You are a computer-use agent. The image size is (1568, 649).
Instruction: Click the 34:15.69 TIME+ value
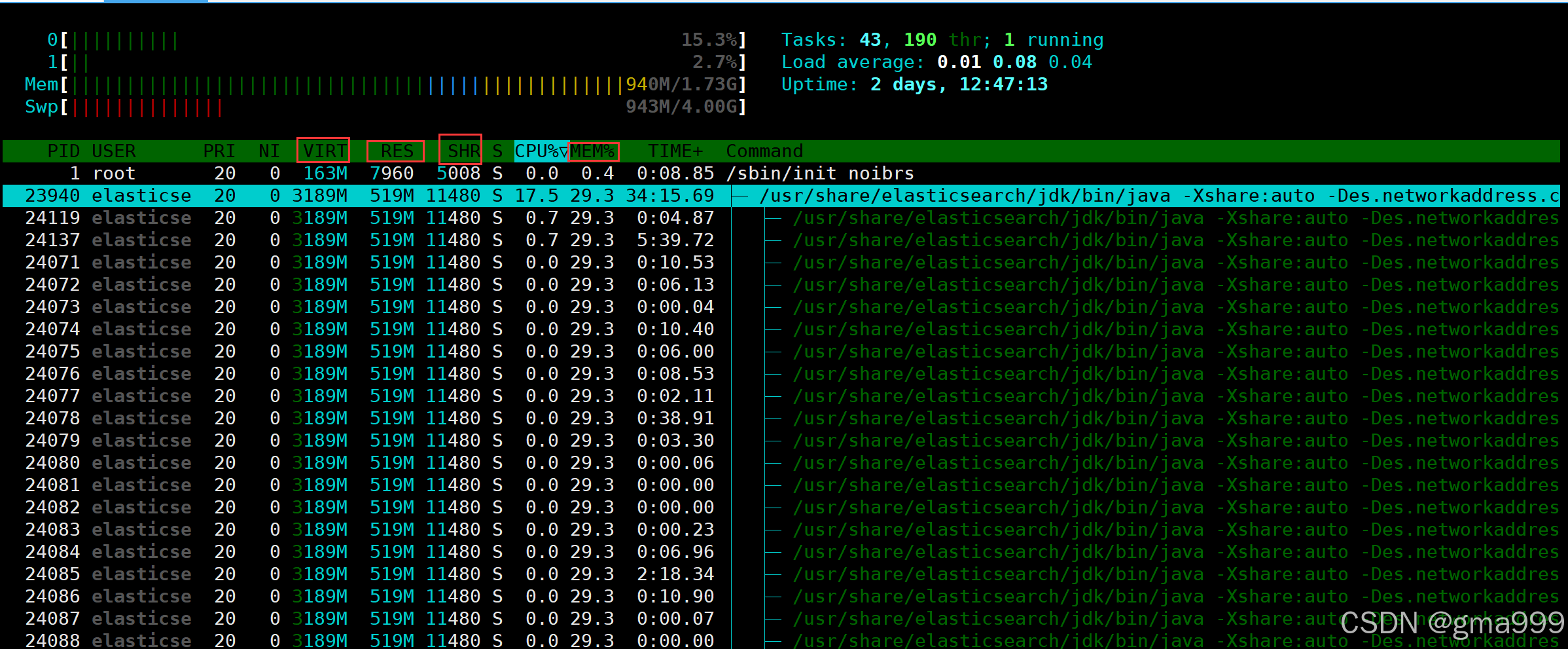click(x=669, y=196)
